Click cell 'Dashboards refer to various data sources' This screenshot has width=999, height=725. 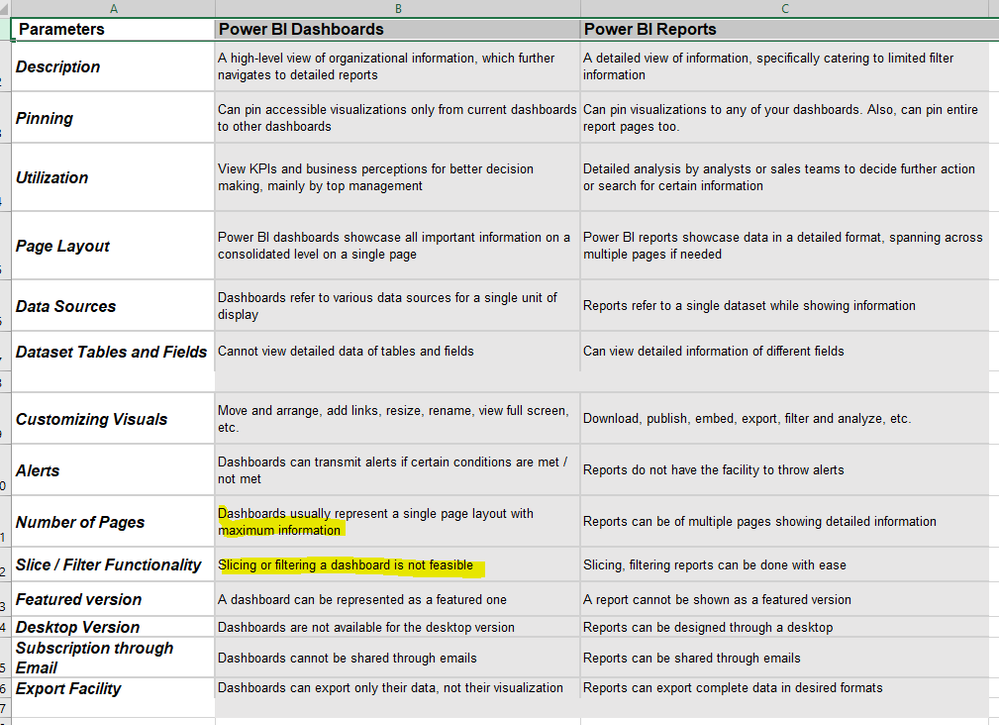point(398,305)
